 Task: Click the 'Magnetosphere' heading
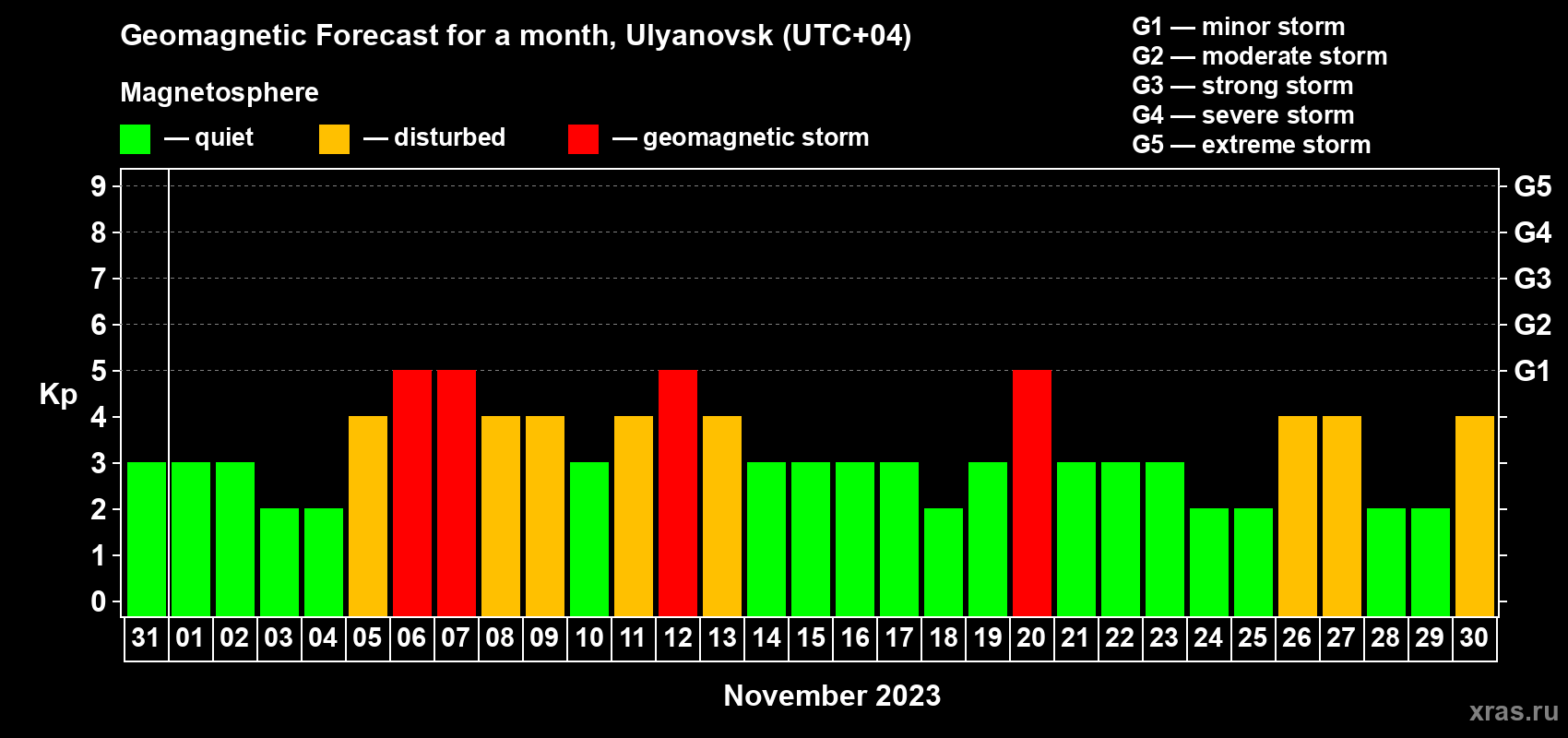[x=220, y=92]
